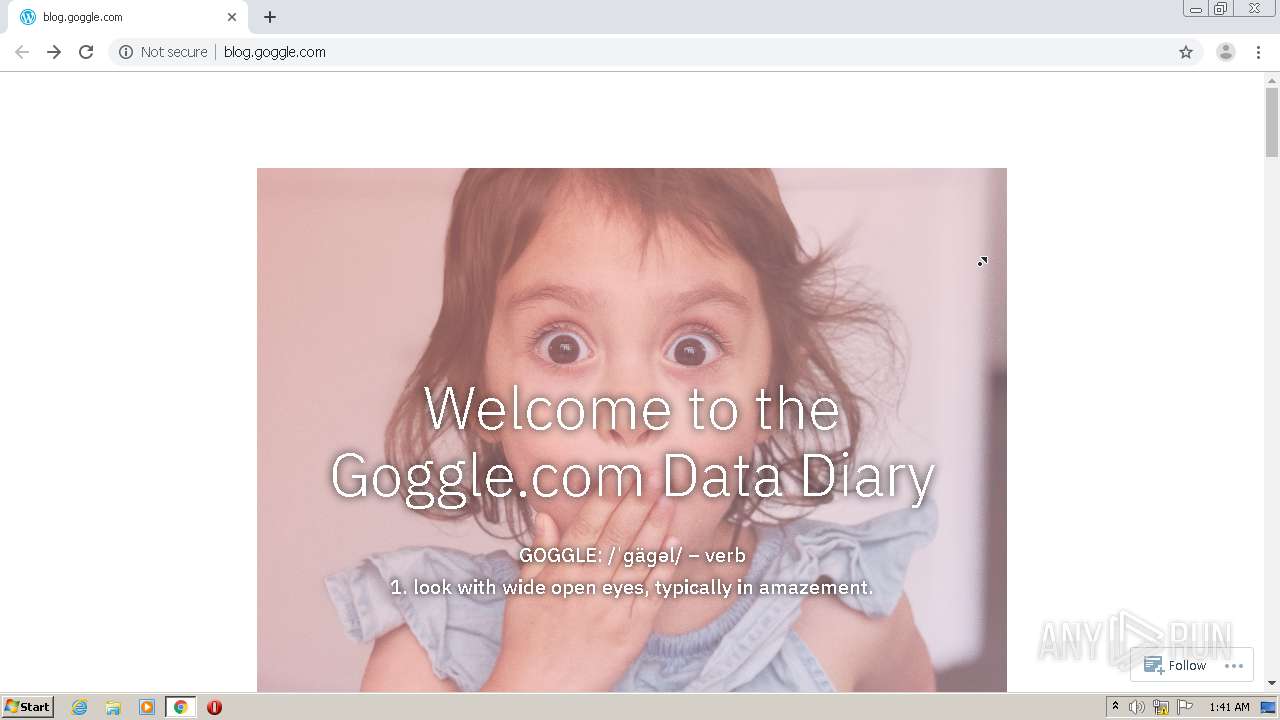Select the Chrome icon in the taskbar
Viewport: 1280px width, 720px height.
click(180, 707)
